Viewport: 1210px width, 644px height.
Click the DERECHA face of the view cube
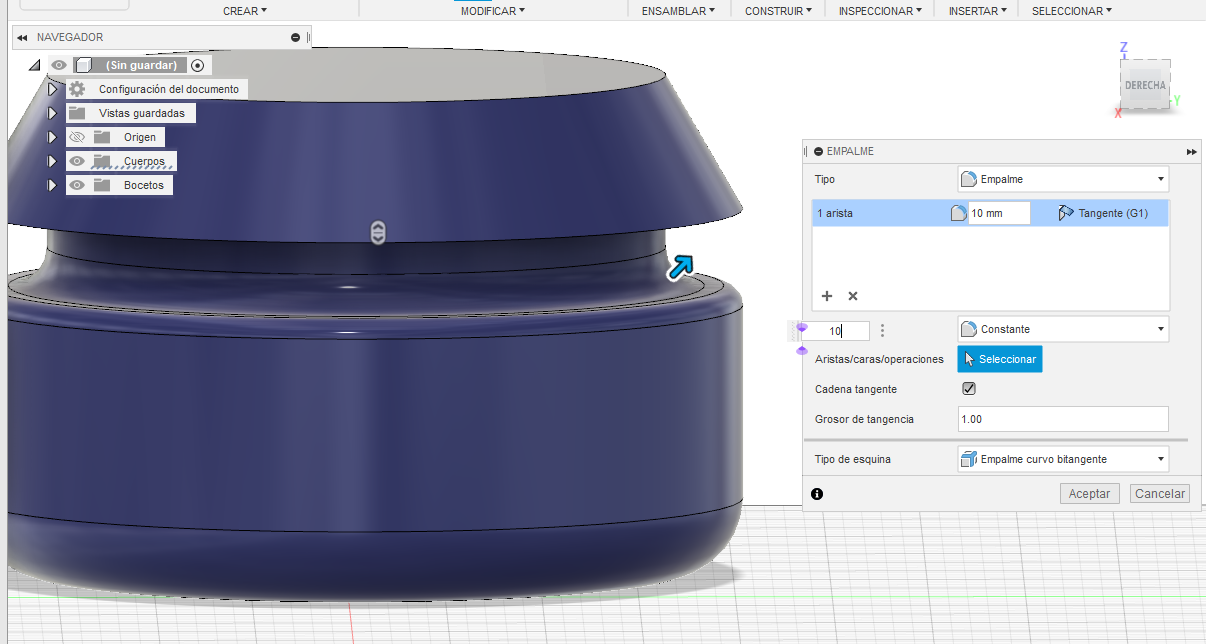point(1145,85)
